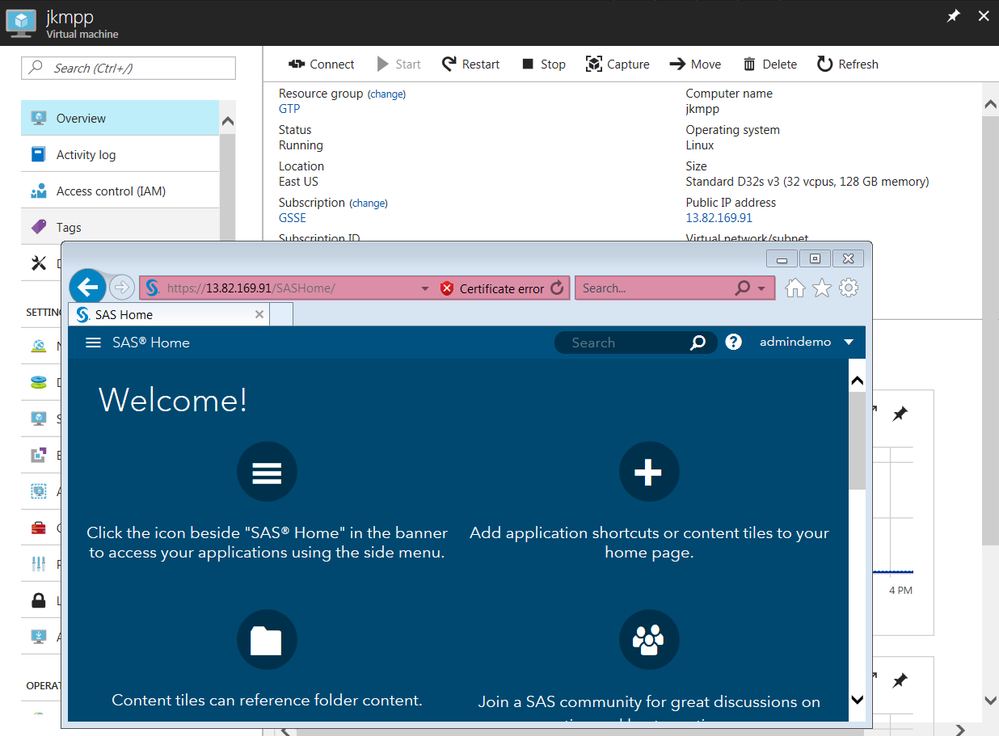The width and height of the screenshot is (999, 736).
Task: Change the resource group link
Action: point(387,94)
